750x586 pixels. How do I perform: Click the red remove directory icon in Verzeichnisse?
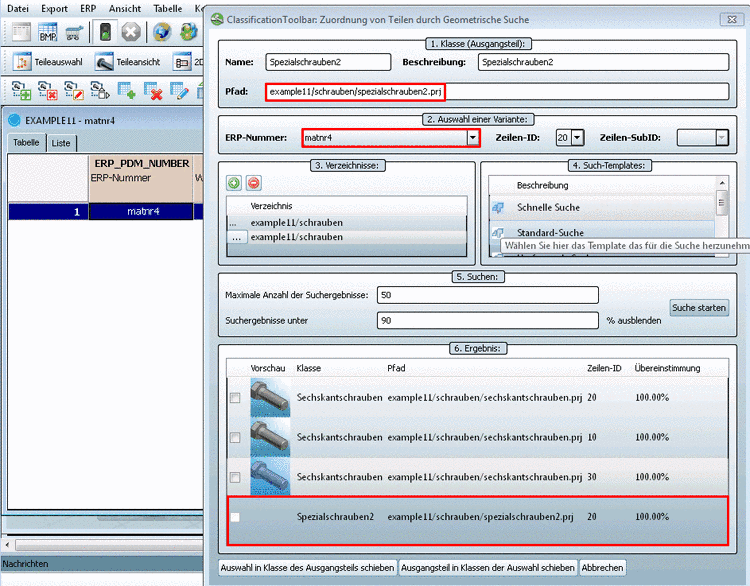click(x=254, y=183)
